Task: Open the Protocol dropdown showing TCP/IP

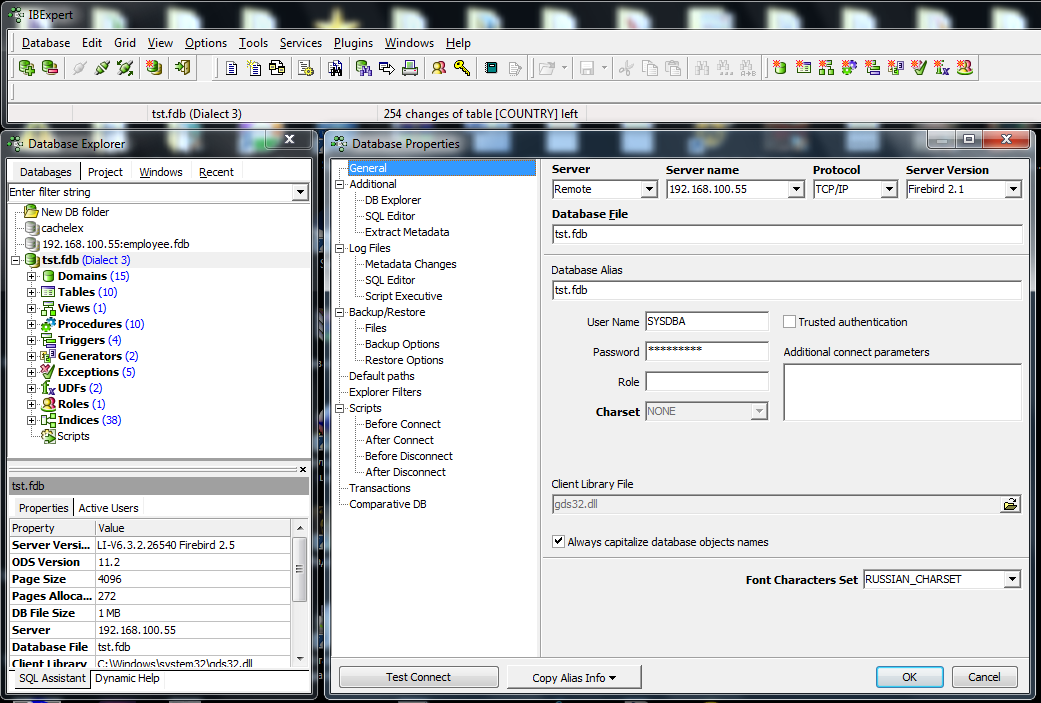Action: 890,190
